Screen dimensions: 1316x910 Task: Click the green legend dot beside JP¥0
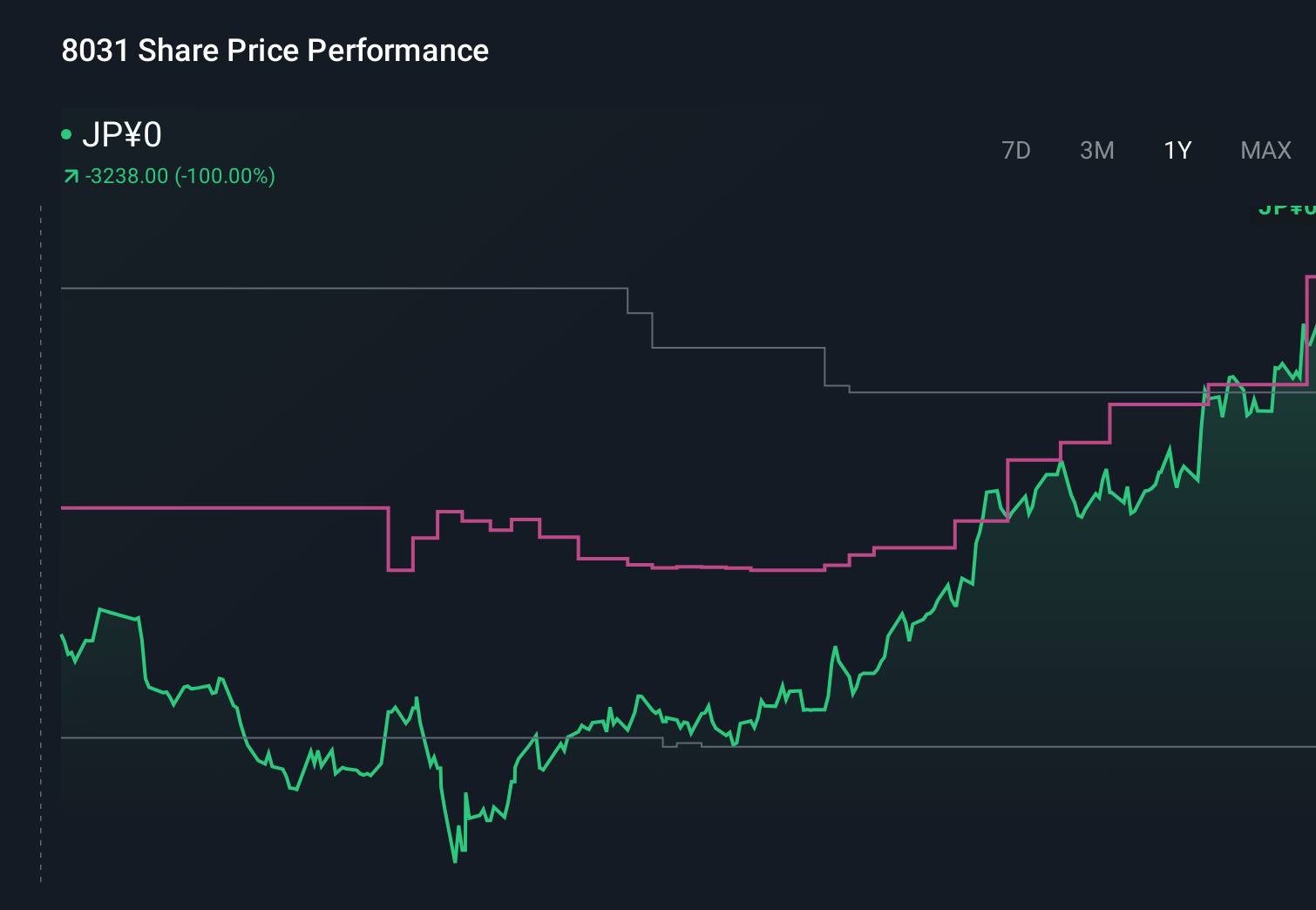[x=67, y=133]
